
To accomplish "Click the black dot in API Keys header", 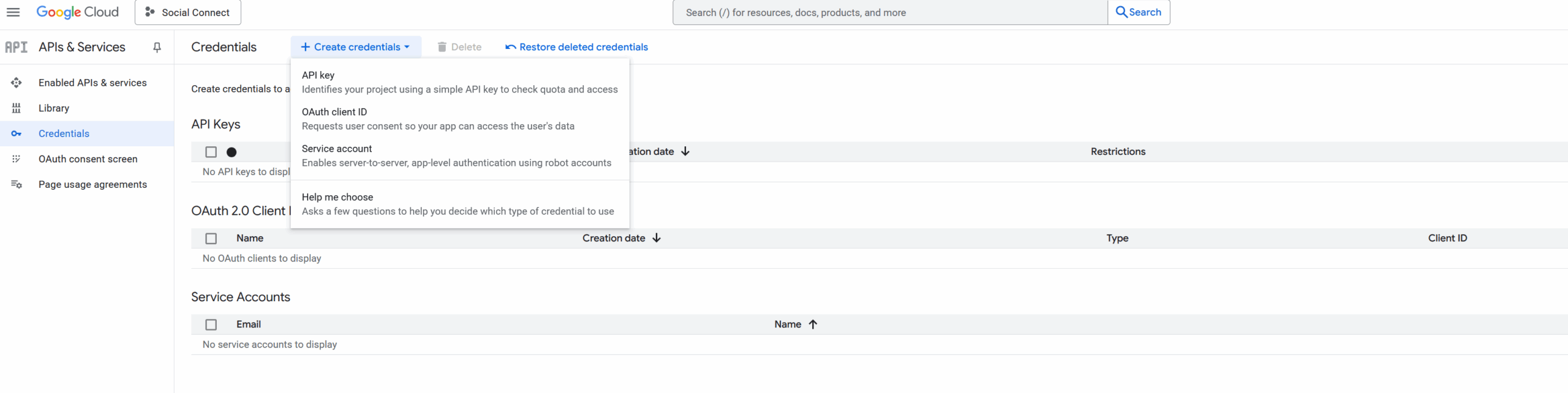I will pos(232,152).
